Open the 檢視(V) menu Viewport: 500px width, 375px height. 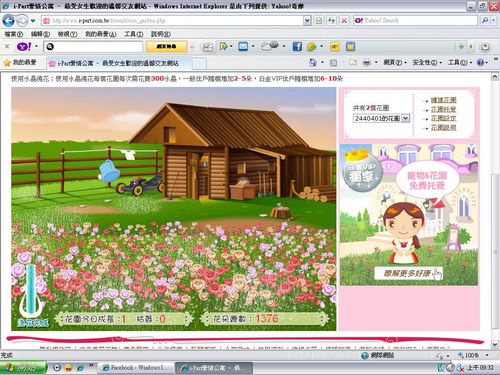[67, 34]
